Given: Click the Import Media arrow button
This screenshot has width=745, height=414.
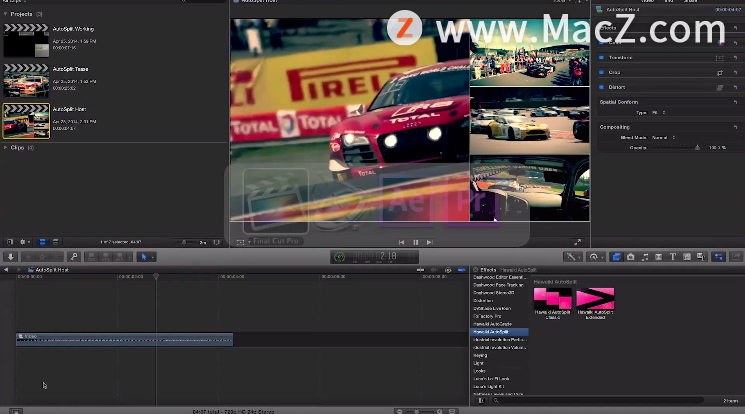Looking at the screenshot, I should coord(10,257).
